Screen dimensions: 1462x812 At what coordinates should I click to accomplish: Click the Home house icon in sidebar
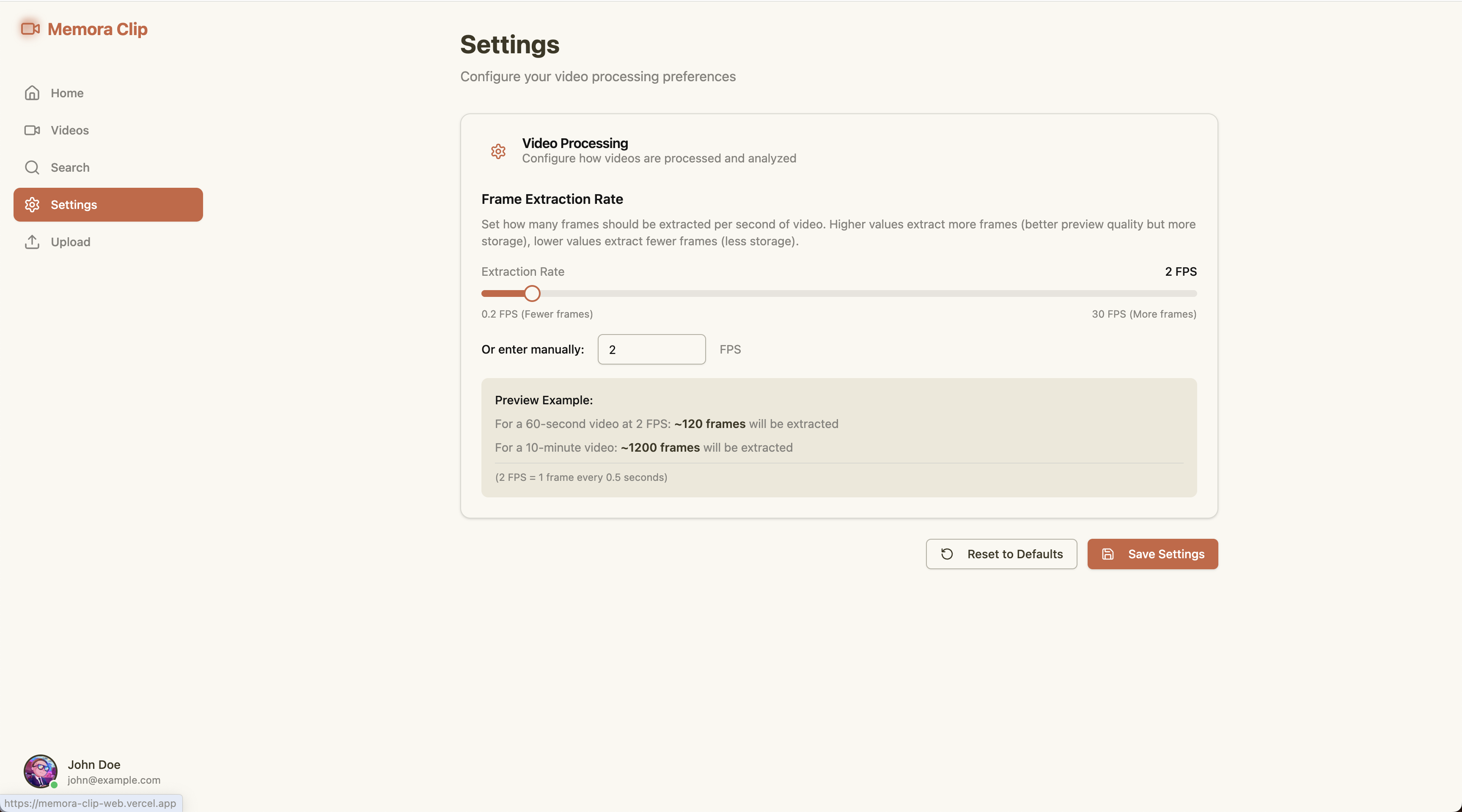pos(32,93)
